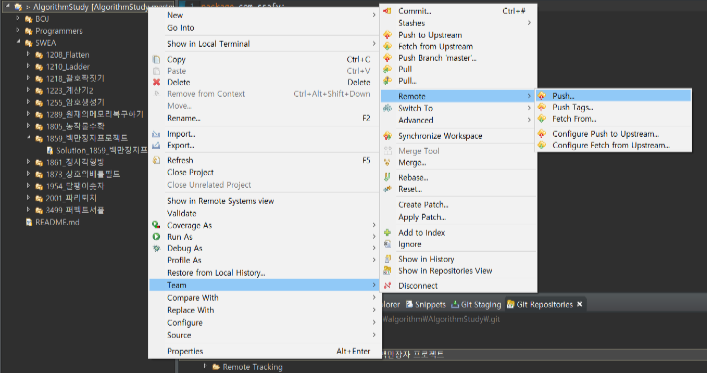
Task: Click the Debug As bug icon
Action: [156, 248]
